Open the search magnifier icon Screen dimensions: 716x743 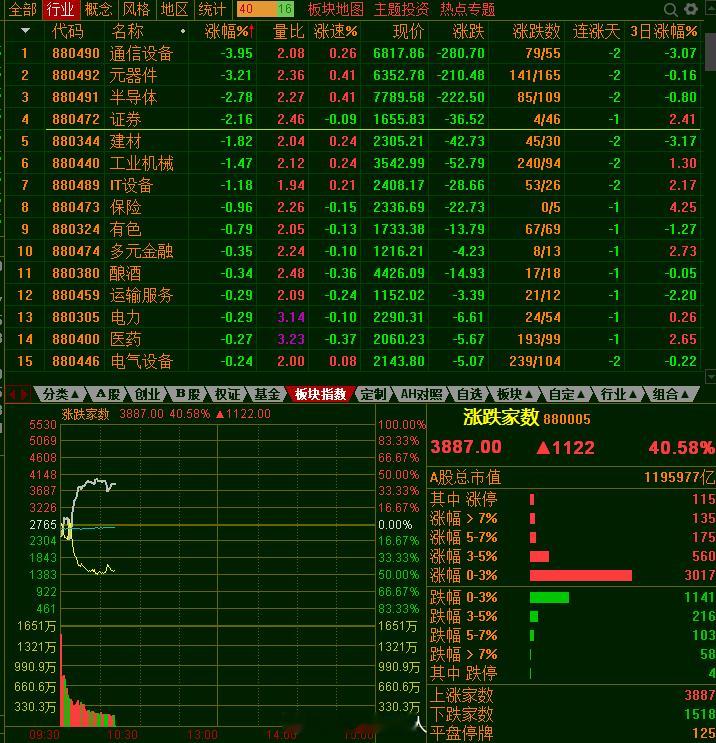point(670,9)
